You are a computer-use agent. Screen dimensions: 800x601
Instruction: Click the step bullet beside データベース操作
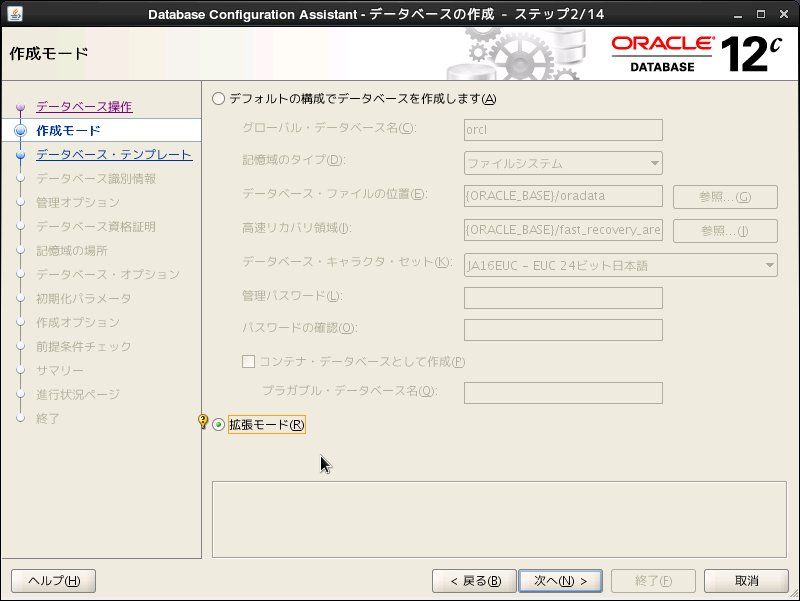(20, 107)
